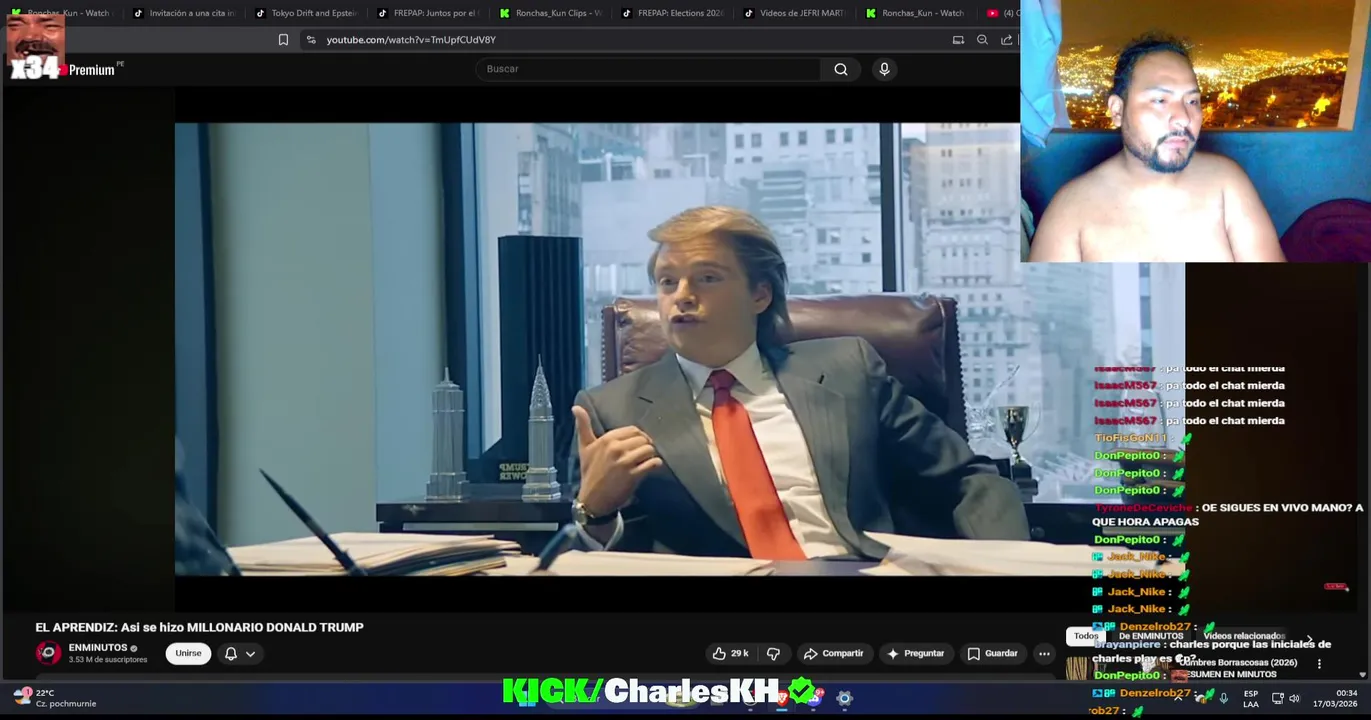
Task: Open three-dot menu of Hombres Borrascosas video
Action: coord(1319,663)
